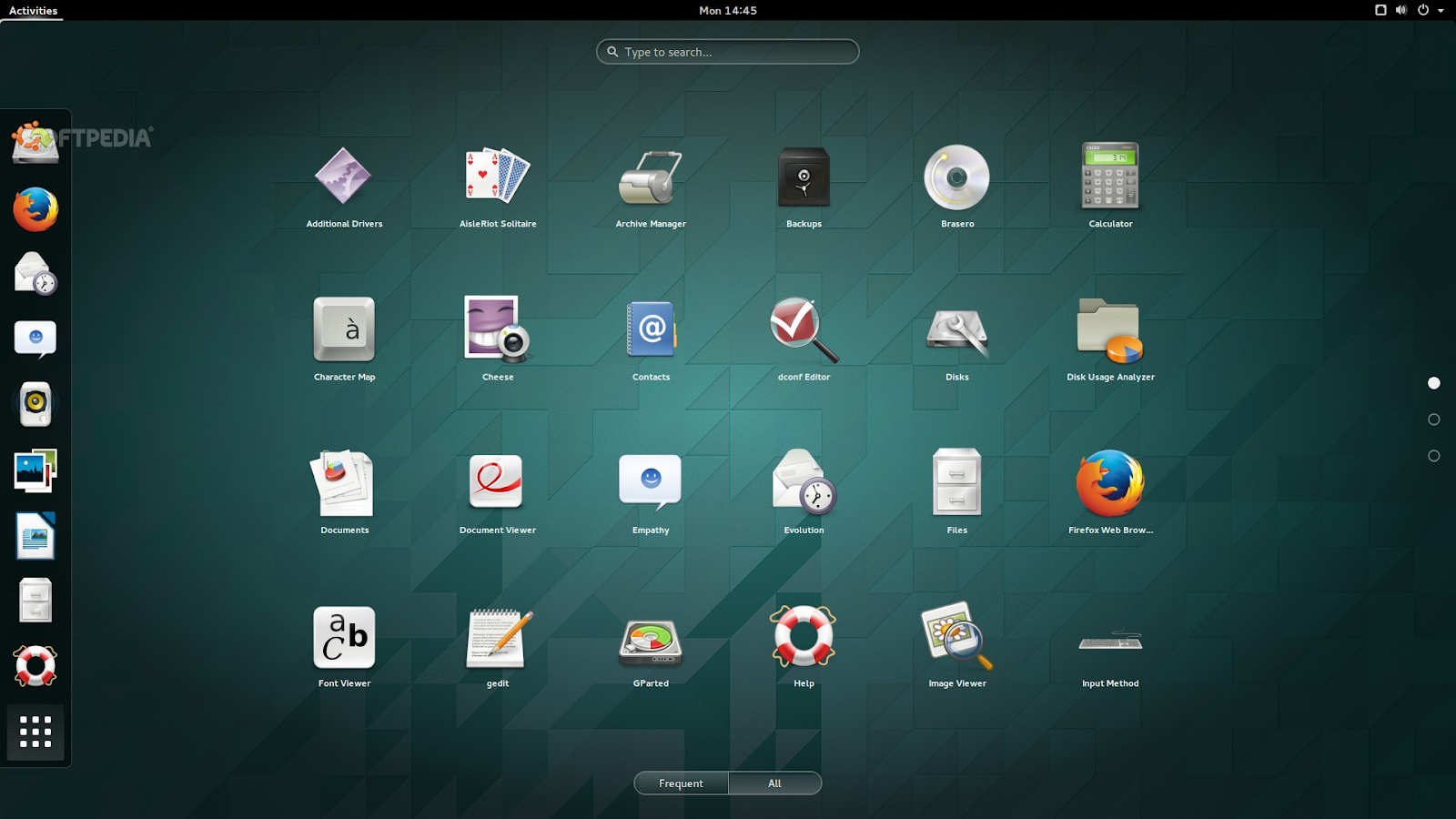Focus the Type to search field
Viewport: 1456px width, 819px height.
[728, 52]
